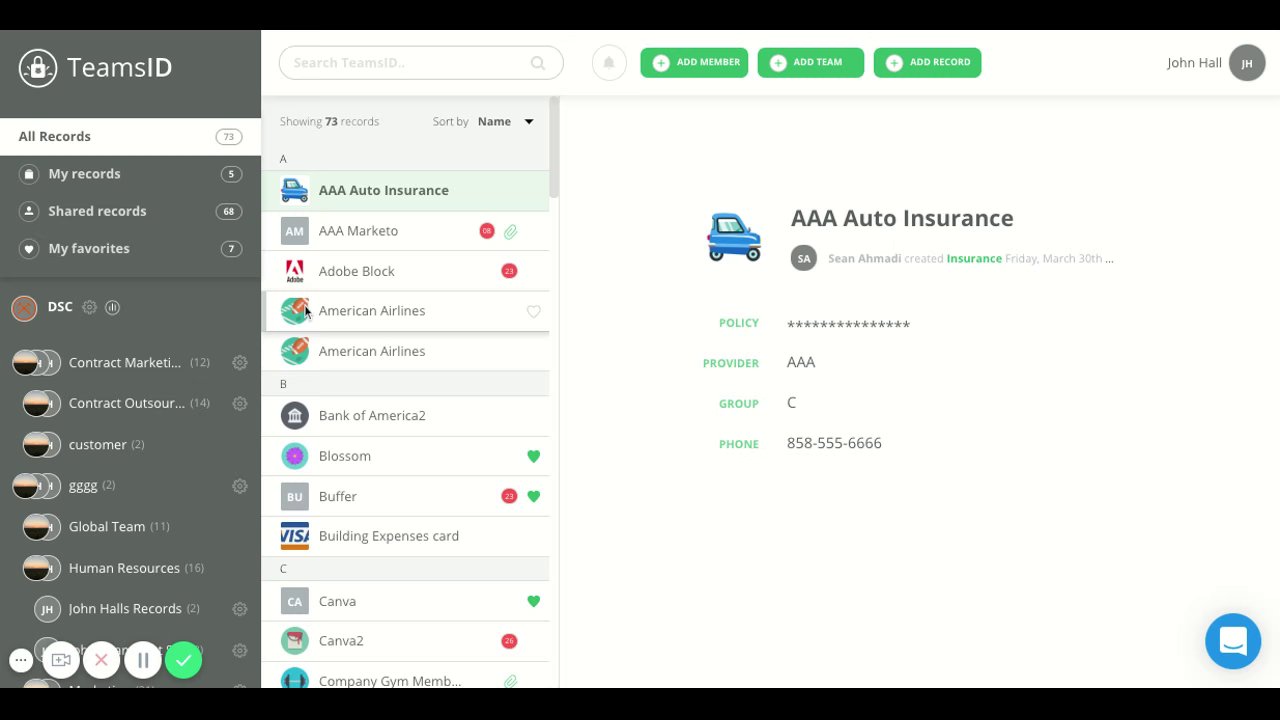Screen dimensions: 1280x720
Task: Select the Building Expenses card record
Action: point(405,536)
